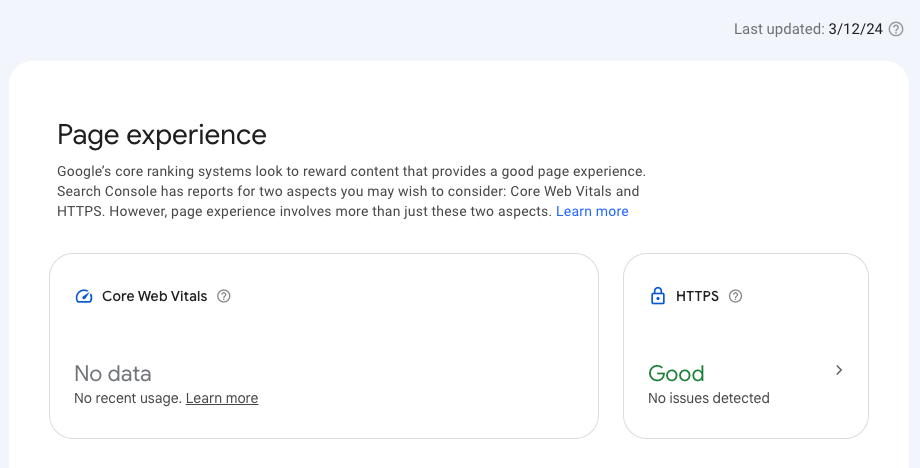Expand HTTPS report with the chevron arrow
Screen dimensions: 920x468
point(839,370)
